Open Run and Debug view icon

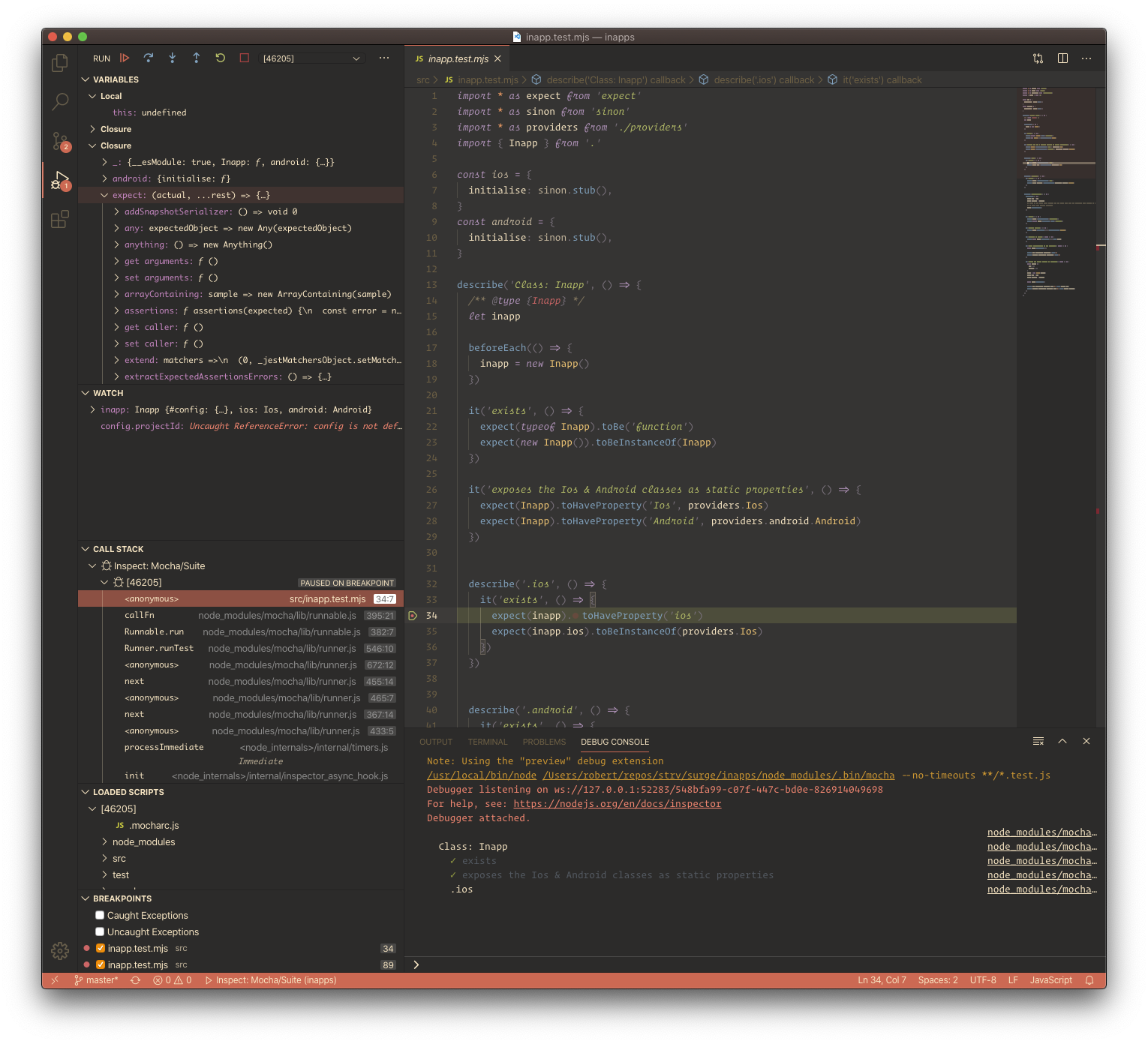pyautogui.click(x=60, y=180)
